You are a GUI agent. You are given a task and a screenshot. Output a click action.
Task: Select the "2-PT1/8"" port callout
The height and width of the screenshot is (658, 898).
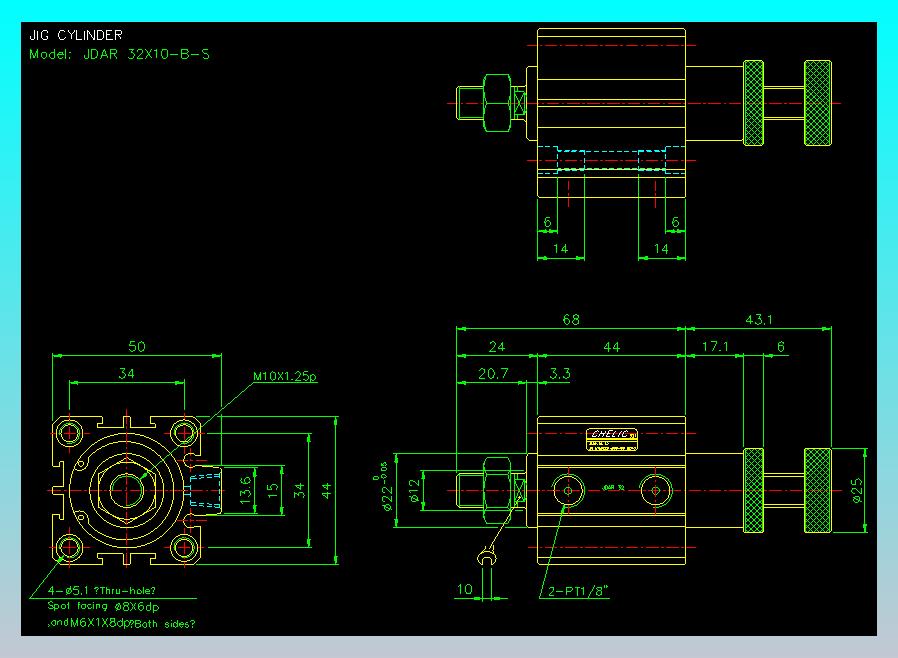[577, 592]
